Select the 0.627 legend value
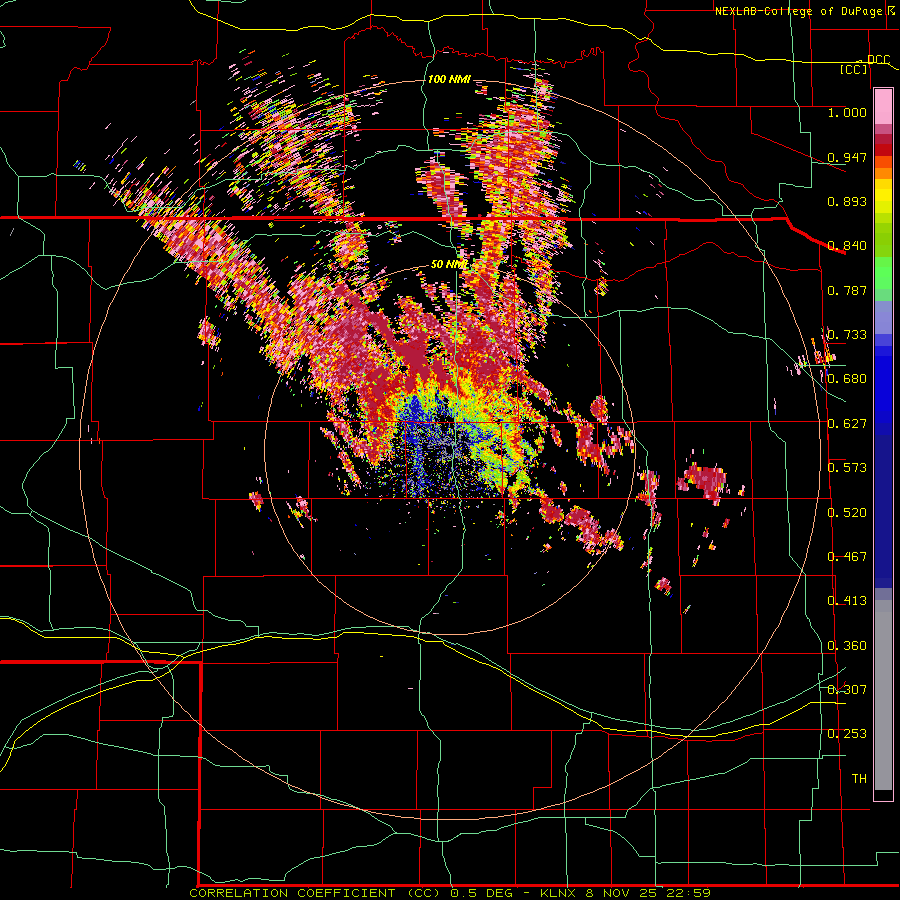The width and height of the screenshot is (900, 900). coord(847,423)
